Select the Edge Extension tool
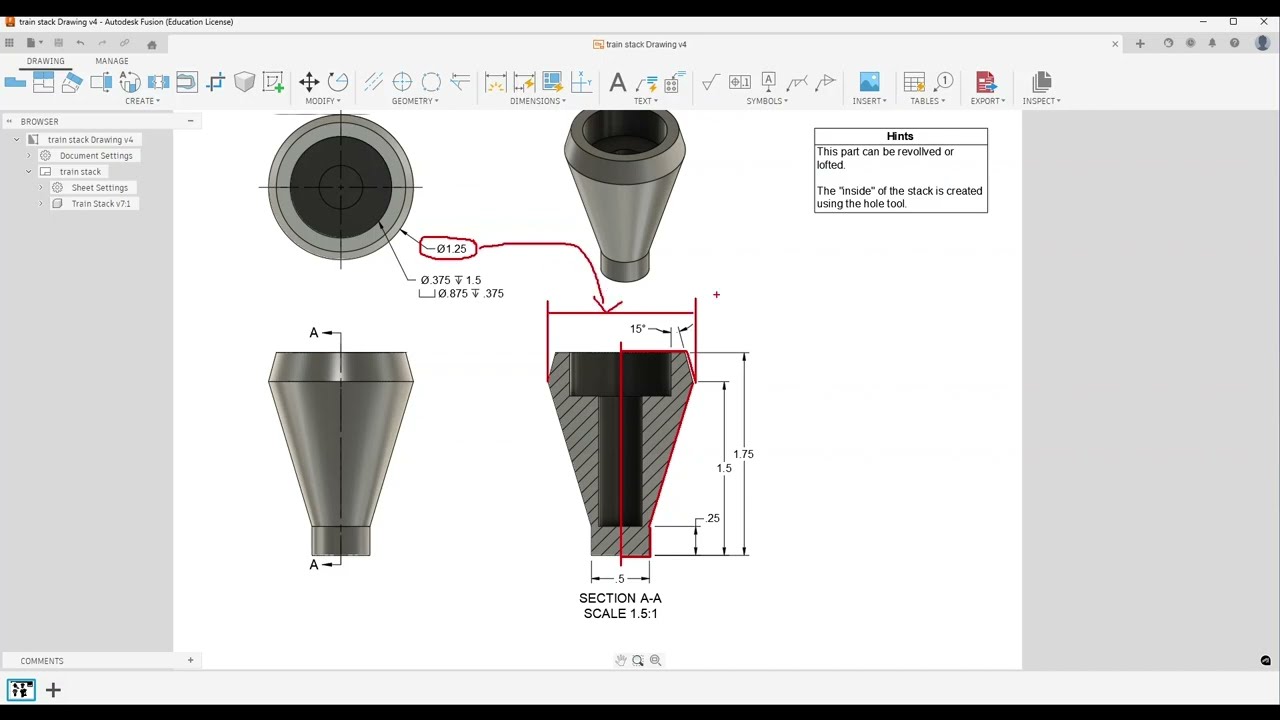Image resolution: width=1280 pixels, height=720 pixels. coord(460,82)
